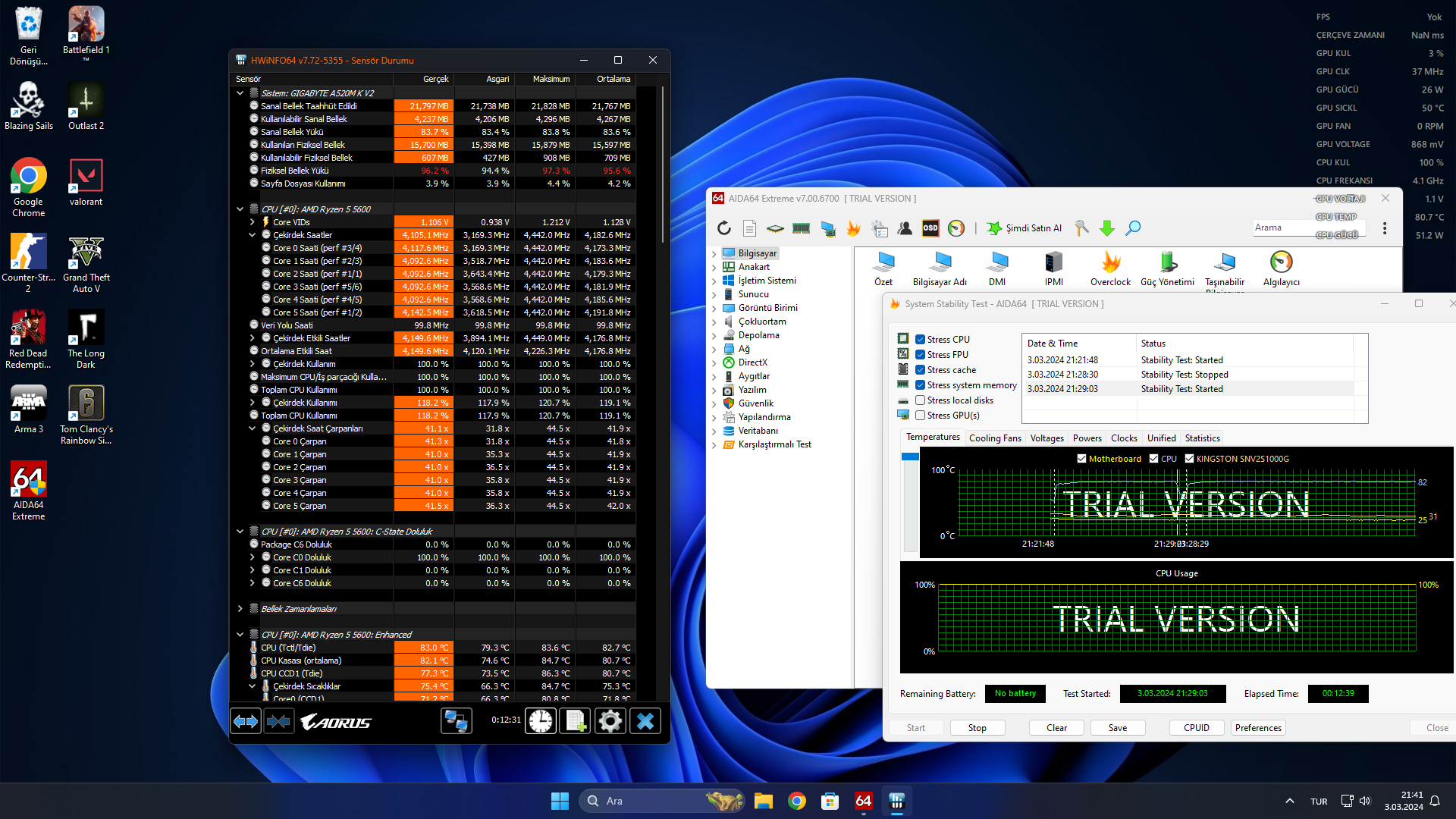Open the OSD panel icon in AIDA64
1456x819 pixels.
pyautogui.click(x=930, y=228)
